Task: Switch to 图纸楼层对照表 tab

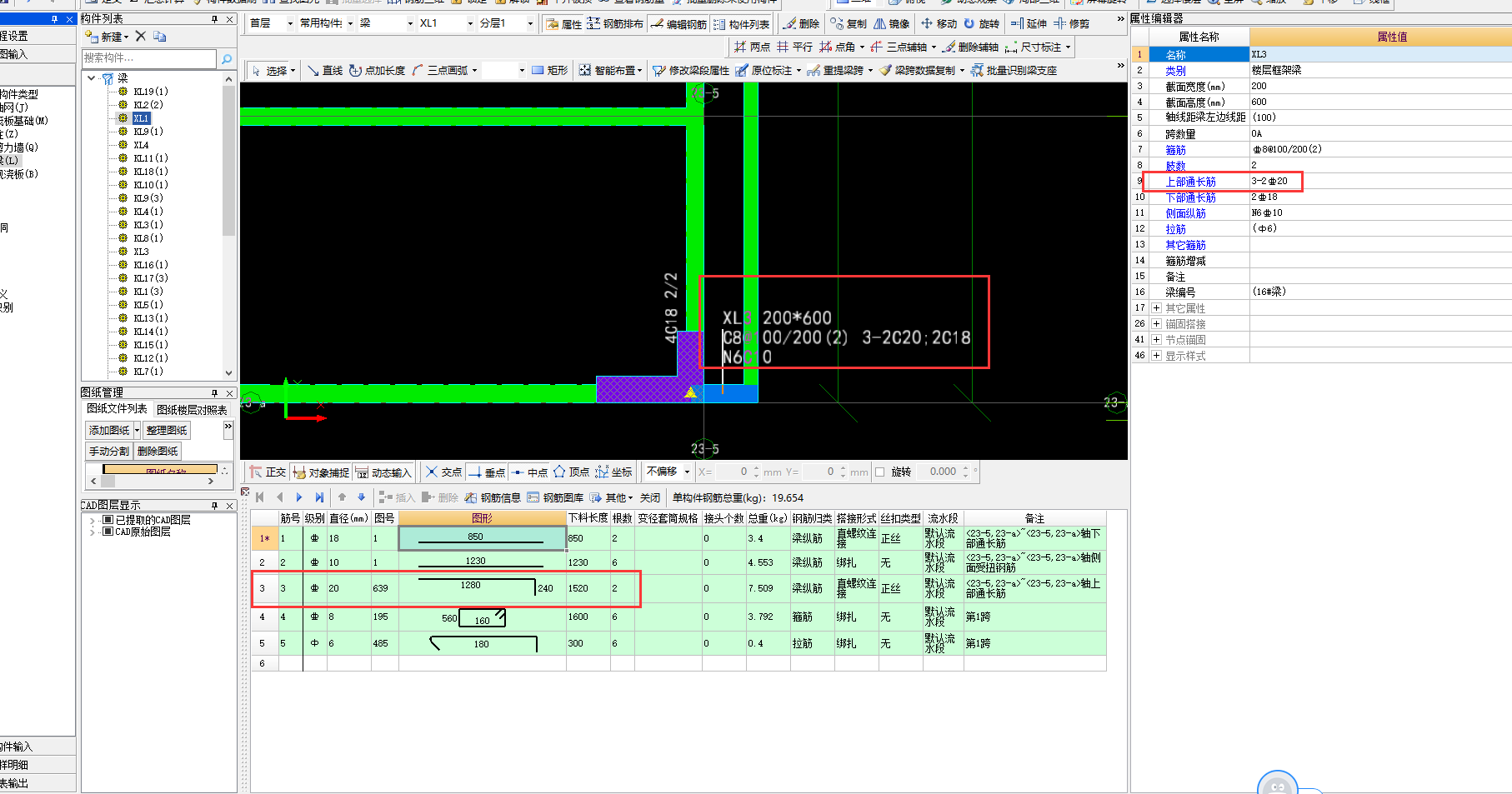Action: tap(192, 410)
